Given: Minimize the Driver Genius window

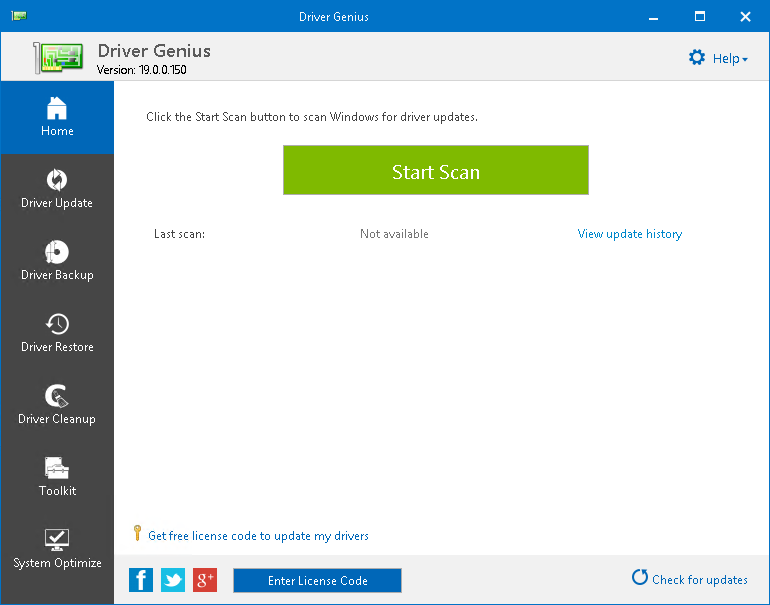Looking at the screenshot, I should pyautogui.click(x=653, y=17).
